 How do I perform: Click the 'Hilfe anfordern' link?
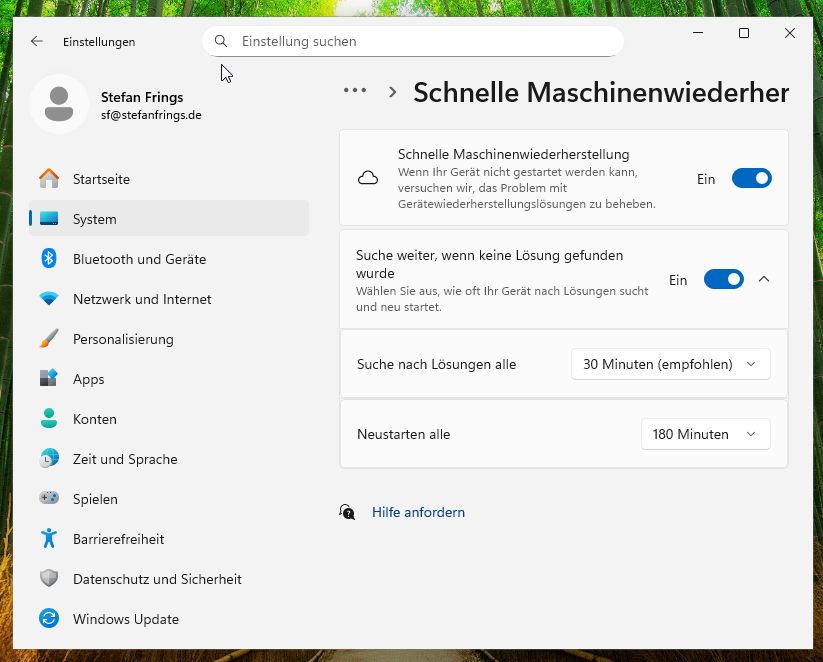point(418,512)
